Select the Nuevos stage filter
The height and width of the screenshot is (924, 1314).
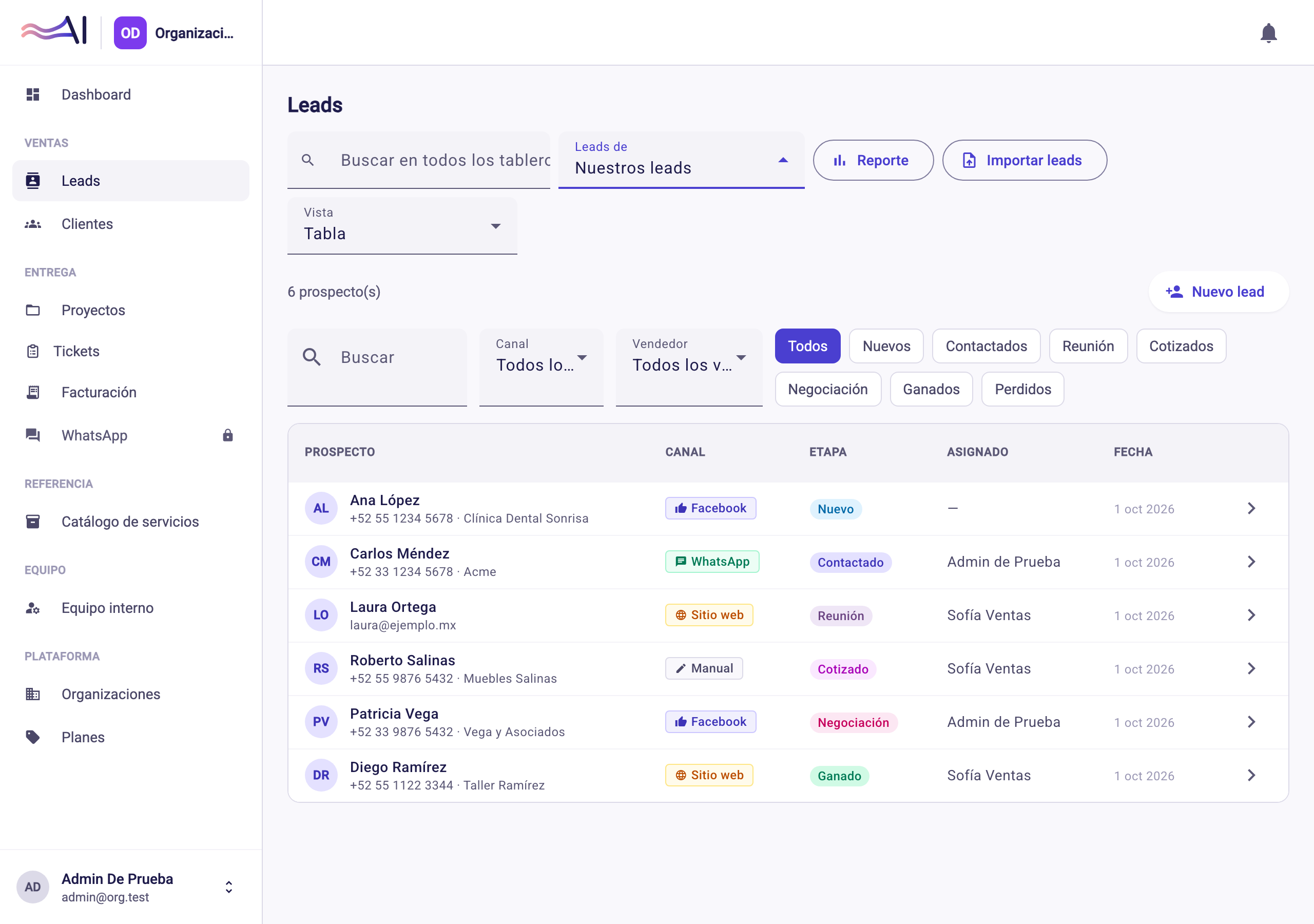coord(886,346)
